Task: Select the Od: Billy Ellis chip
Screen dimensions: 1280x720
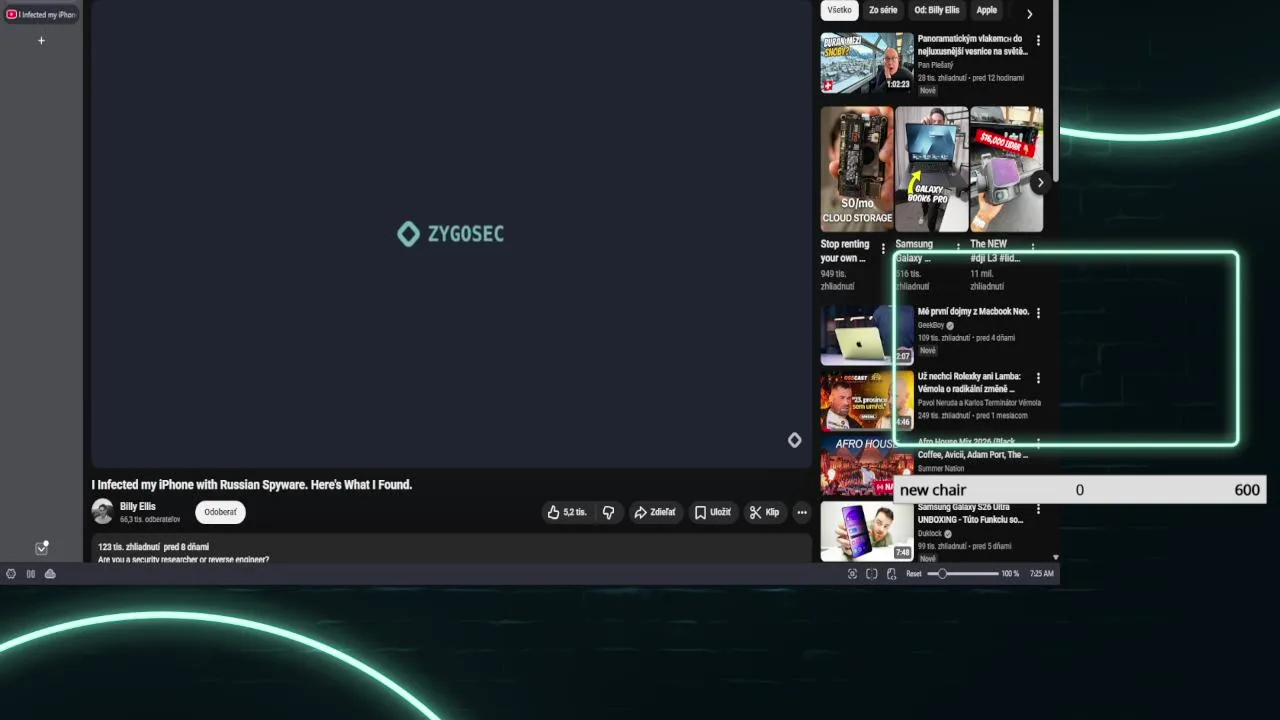Action: pyautogui.click(x=937, y=10)
